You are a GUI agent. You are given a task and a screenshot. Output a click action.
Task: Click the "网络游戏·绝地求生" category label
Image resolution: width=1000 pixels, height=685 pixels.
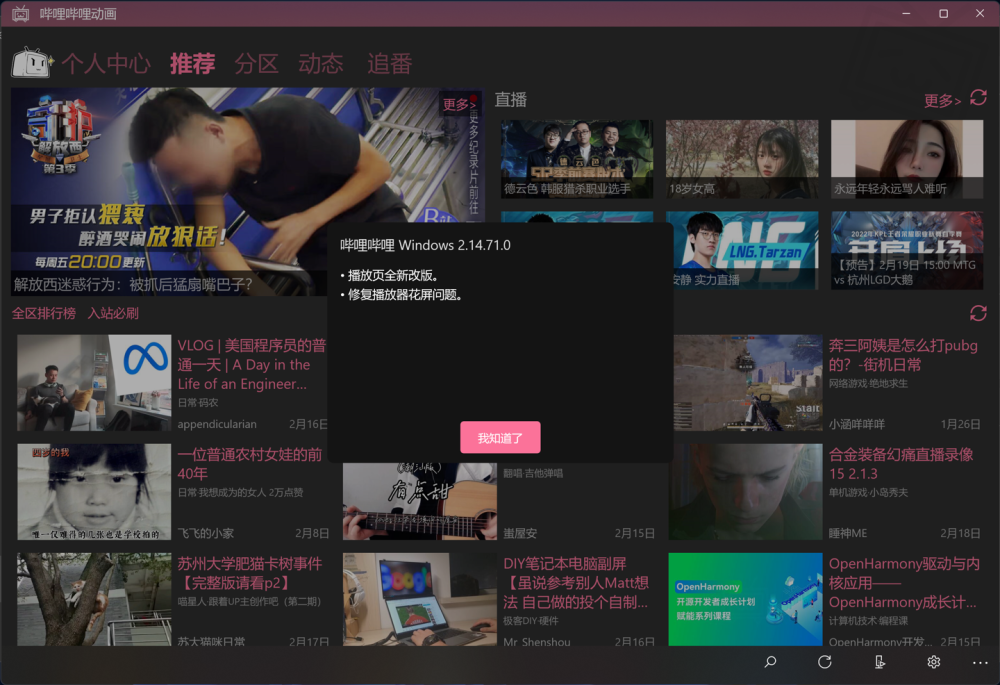[868, 383]
